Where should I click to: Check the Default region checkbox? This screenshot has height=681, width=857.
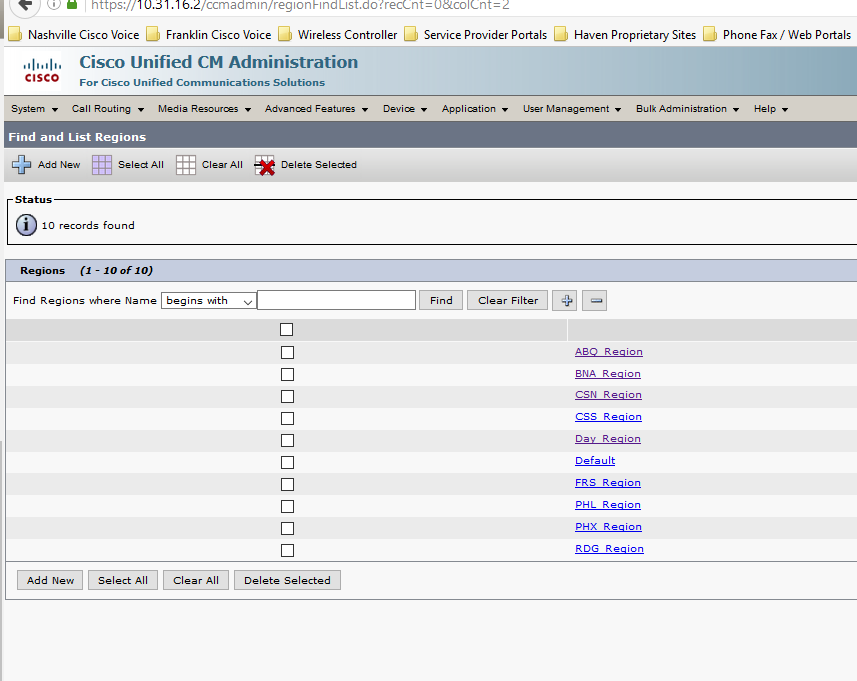tap(287, 462)
